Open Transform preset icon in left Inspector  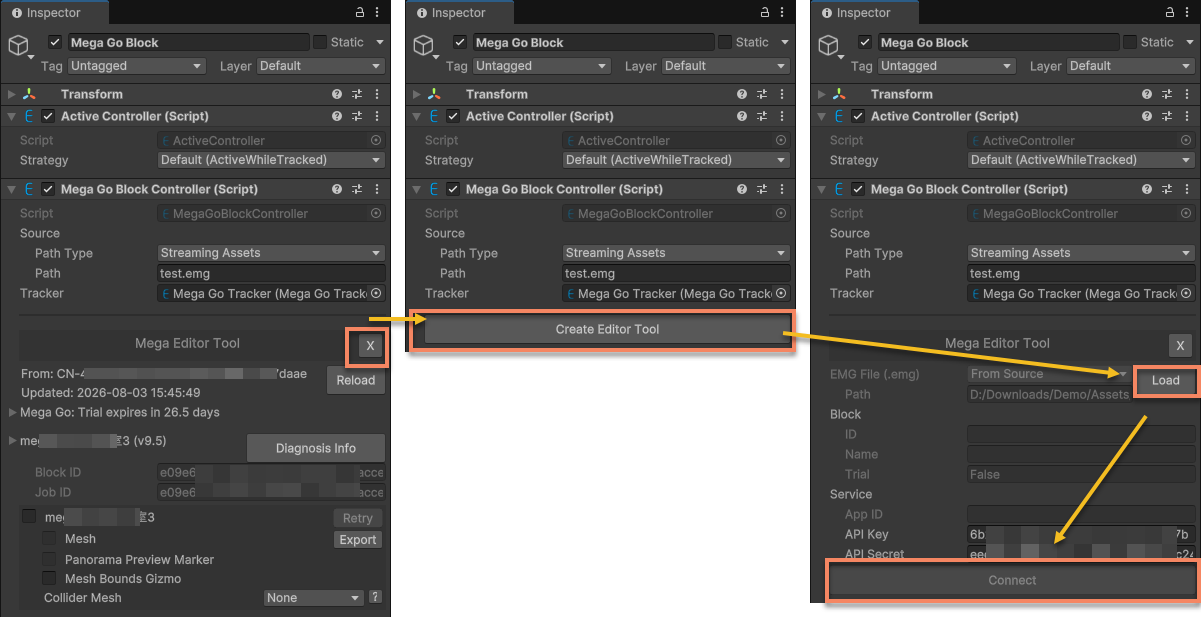click(x=357, y=94)
